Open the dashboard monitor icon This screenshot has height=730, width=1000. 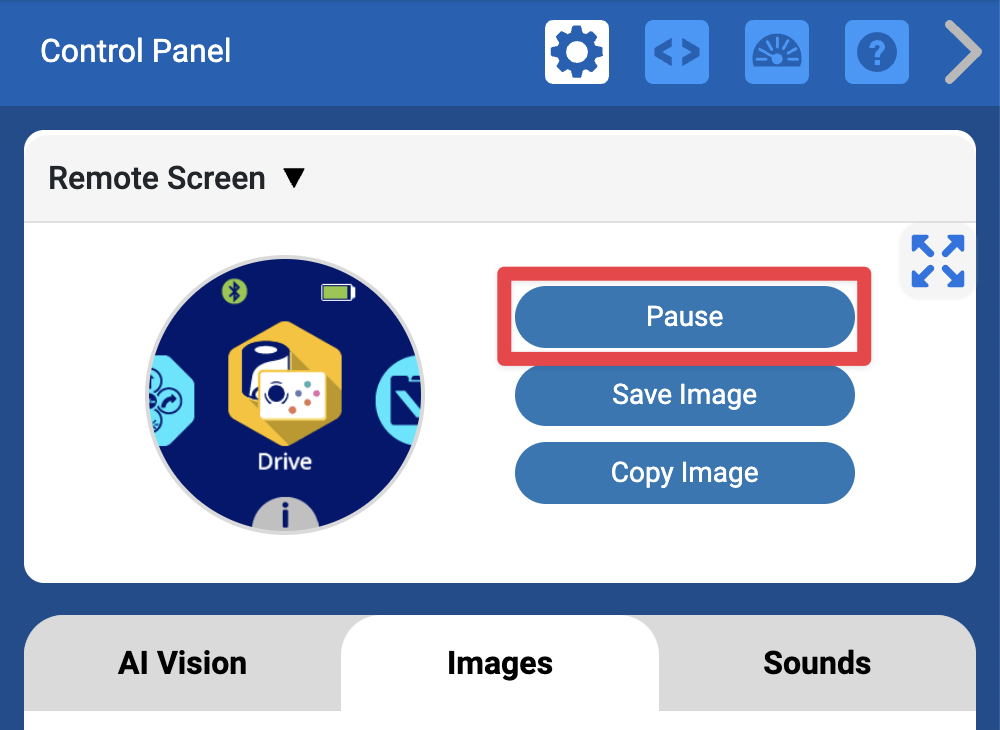pyautogui.click(x=776, y=52)
